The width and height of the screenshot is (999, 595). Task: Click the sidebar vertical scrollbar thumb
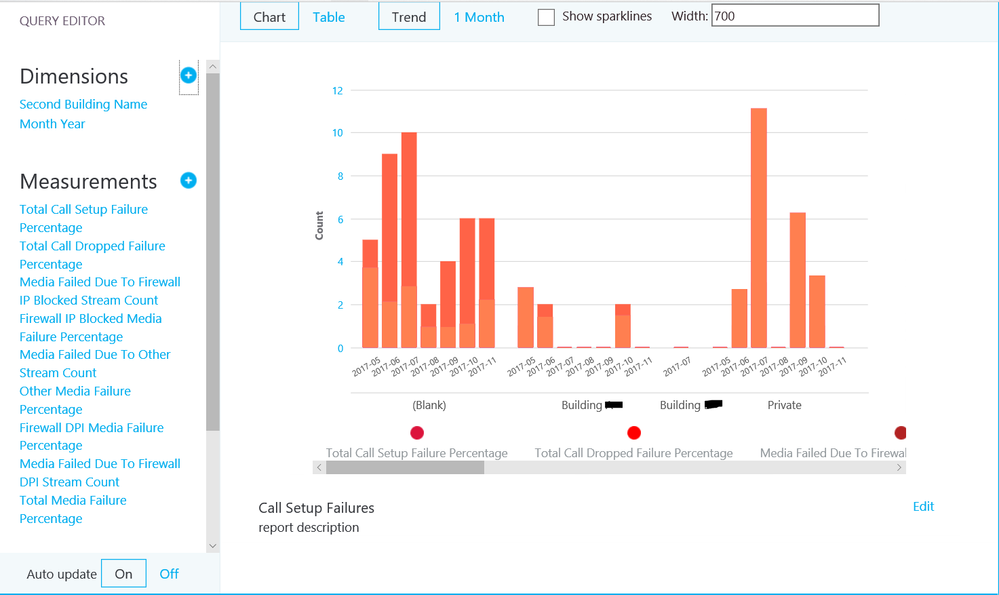(213, 252)
